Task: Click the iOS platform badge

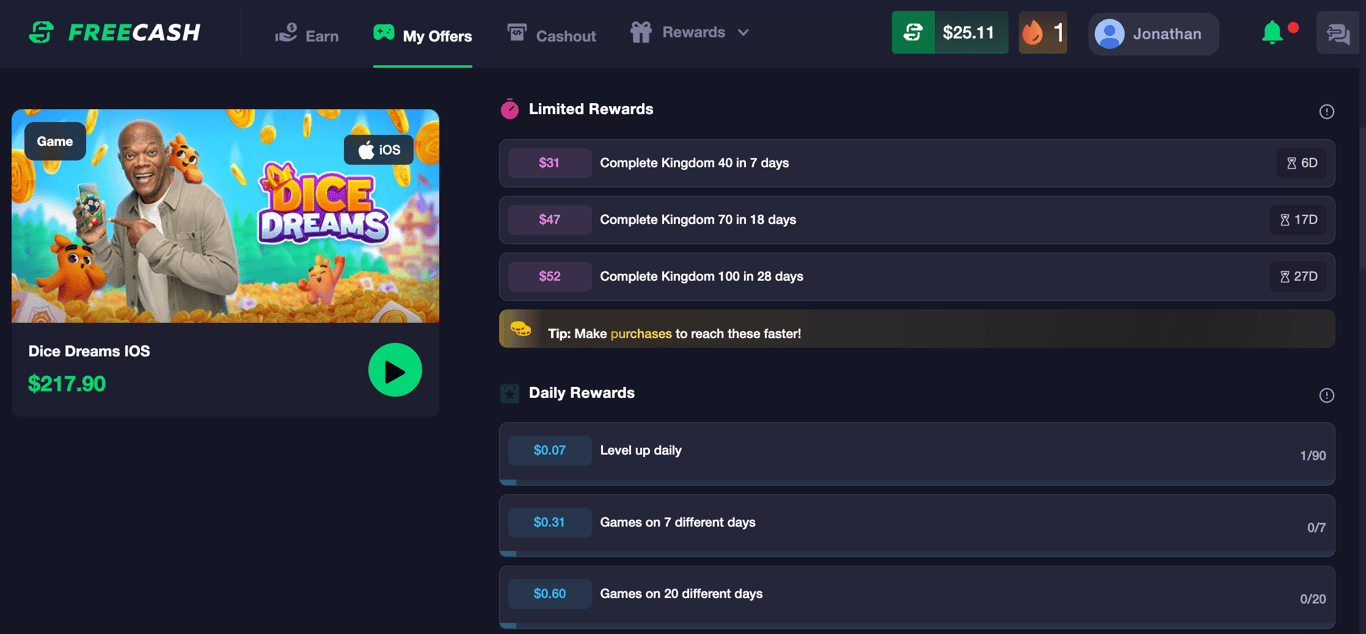Action: (x=379, y=150)
